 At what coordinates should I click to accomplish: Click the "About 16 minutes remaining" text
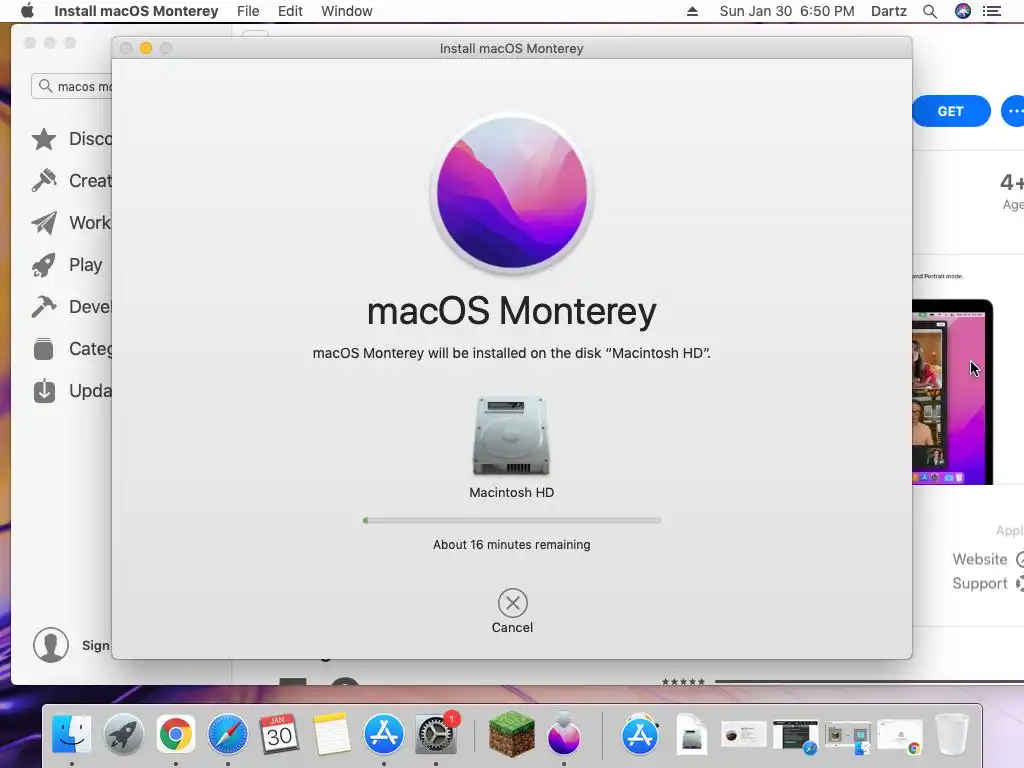point(511,545)
